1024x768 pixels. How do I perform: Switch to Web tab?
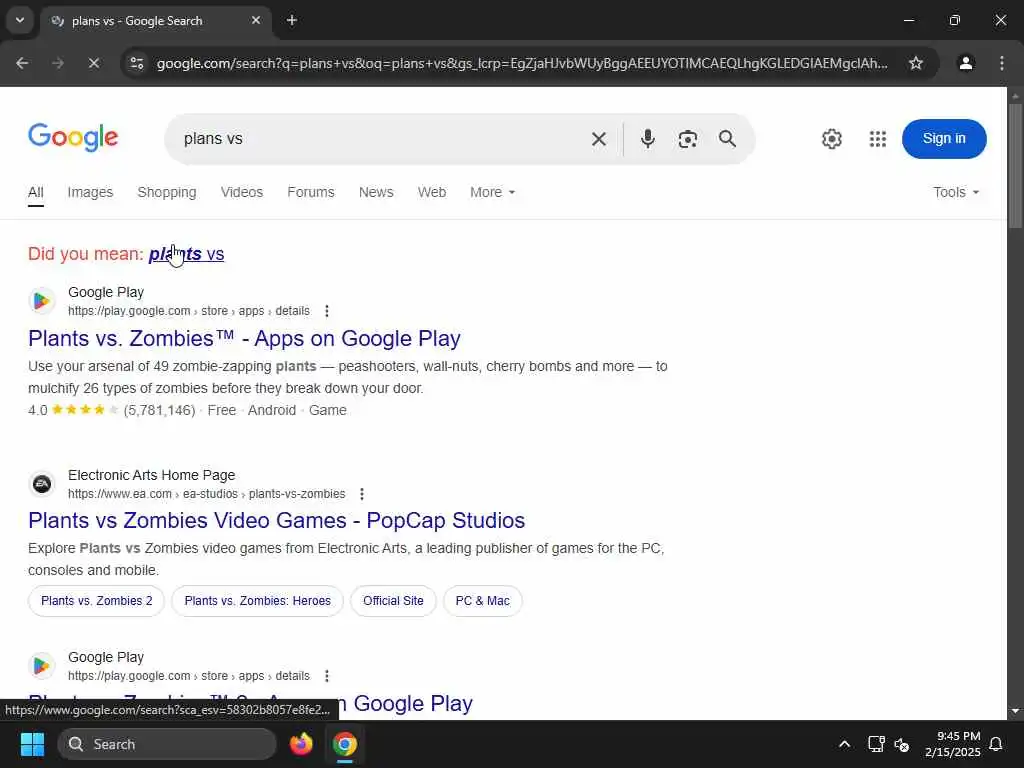[432, 193]
